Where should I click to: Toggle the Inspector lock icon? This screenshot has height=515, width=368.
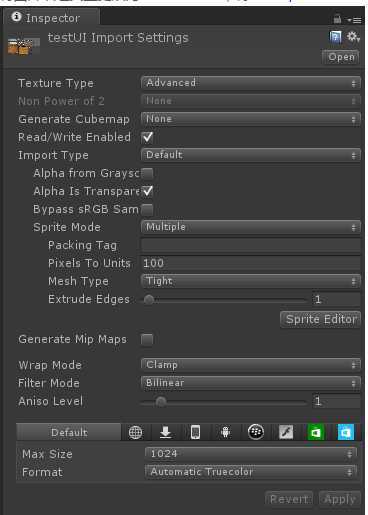[x=337, y=19]
